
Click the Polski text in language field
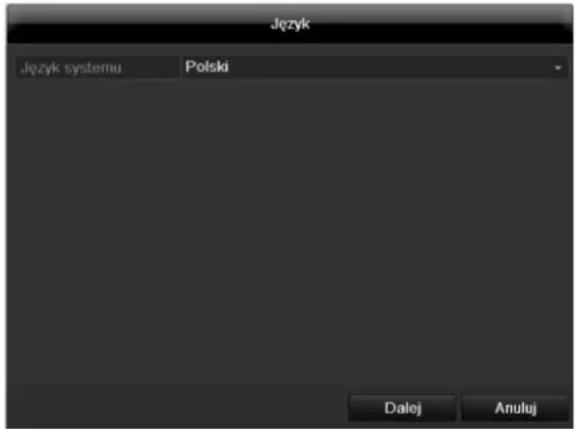coord(207,67)
